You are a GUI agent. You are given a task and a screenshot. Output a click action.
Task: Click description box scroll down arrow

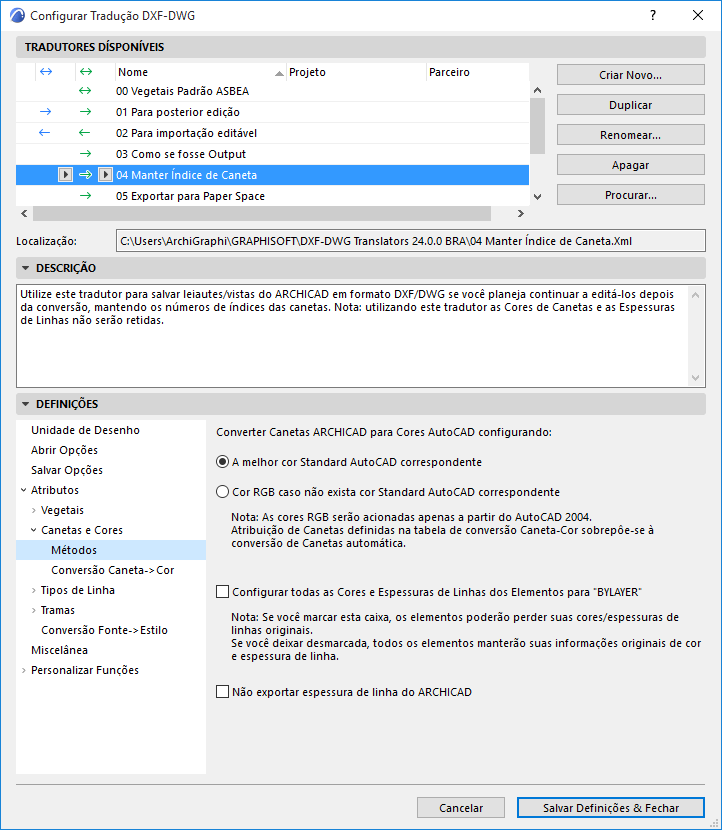point(696,377)
